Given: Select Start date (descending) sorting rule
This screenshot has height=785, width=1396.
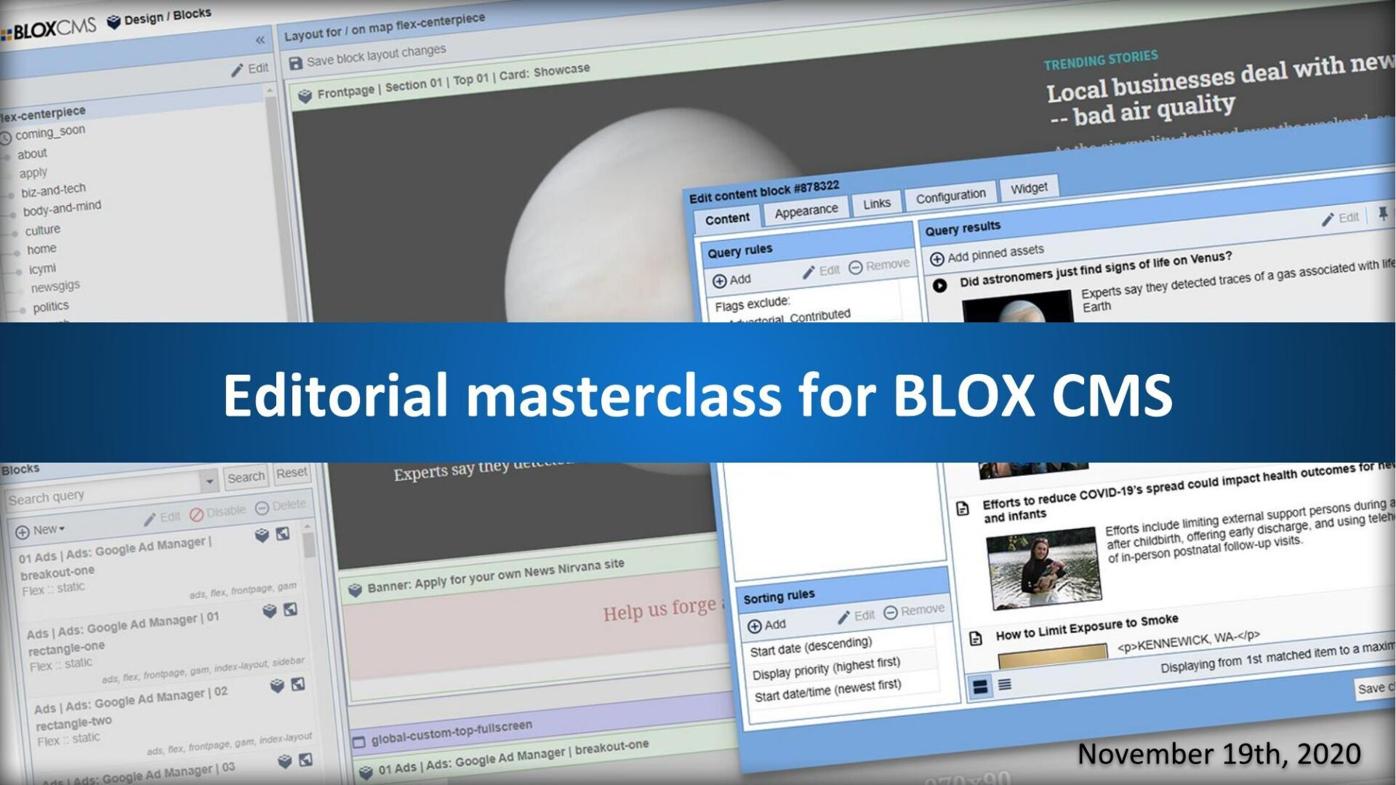Looking at the screenshot, I should click(811, 647).
